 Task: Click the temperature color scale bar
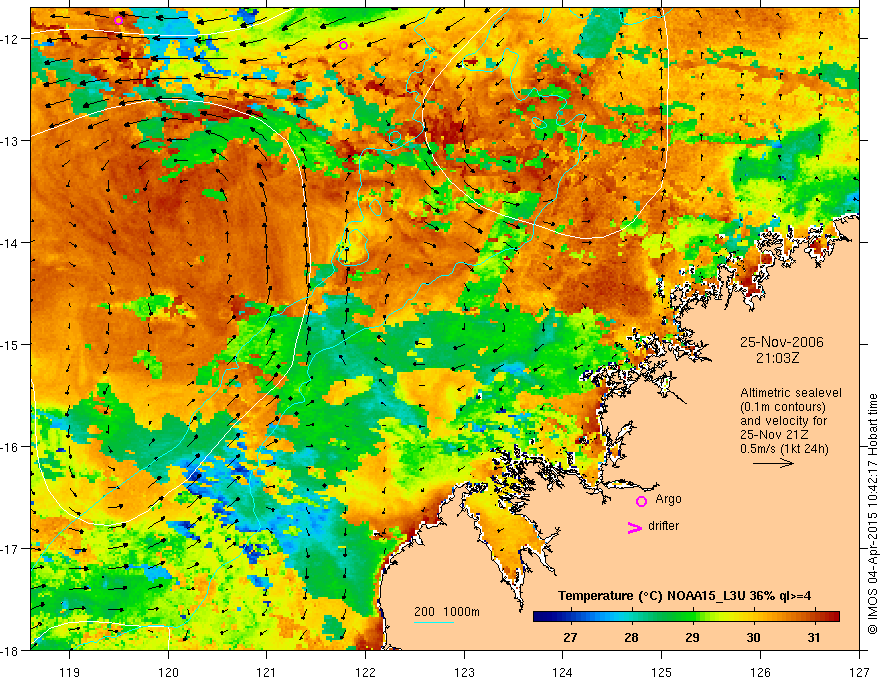click(x=686, y=617)
